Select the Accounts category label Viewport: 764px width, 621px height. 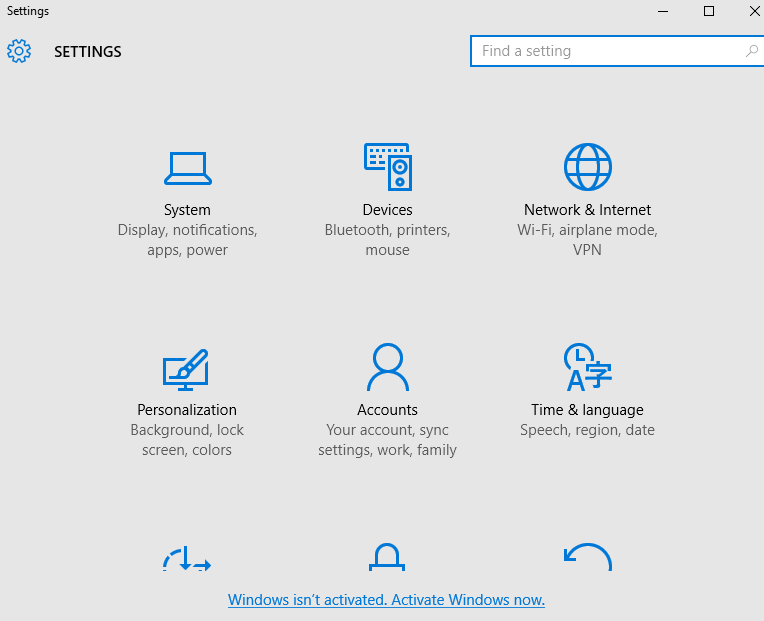(x=387, y=410)
